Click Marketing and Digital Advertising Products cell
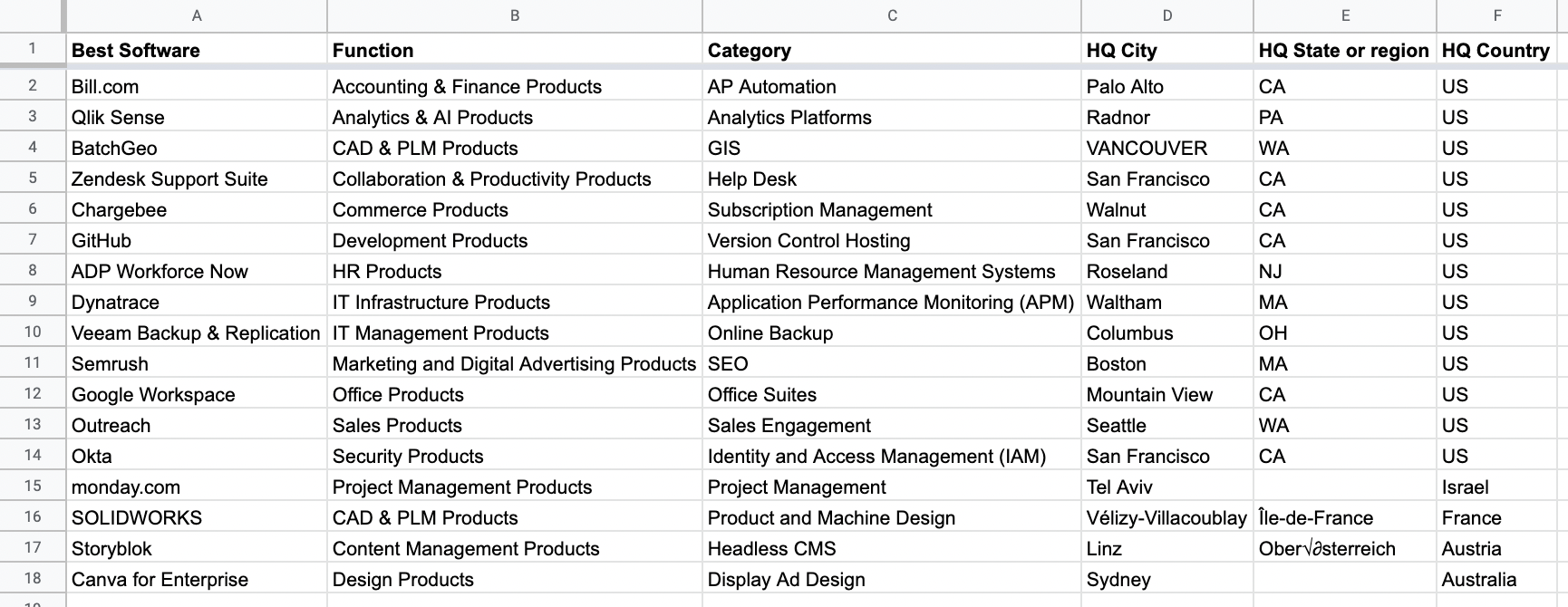This screenshot has width=1568, height=607. pyautogui.click(x=515, y=363)
